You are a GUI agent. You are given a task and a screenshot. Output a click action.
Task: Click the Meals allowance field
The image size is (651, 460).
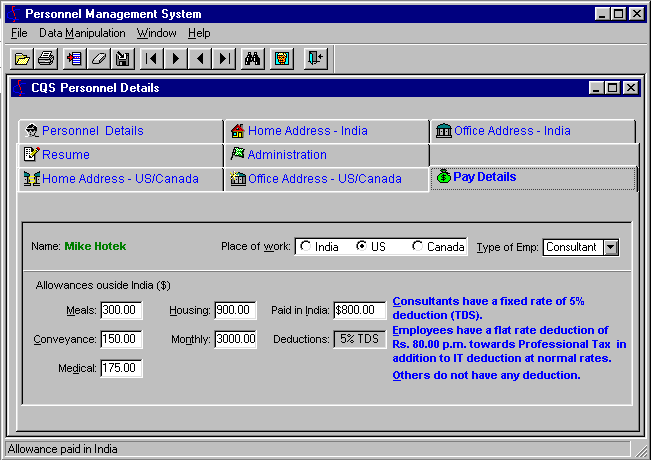tap(121, 310)
